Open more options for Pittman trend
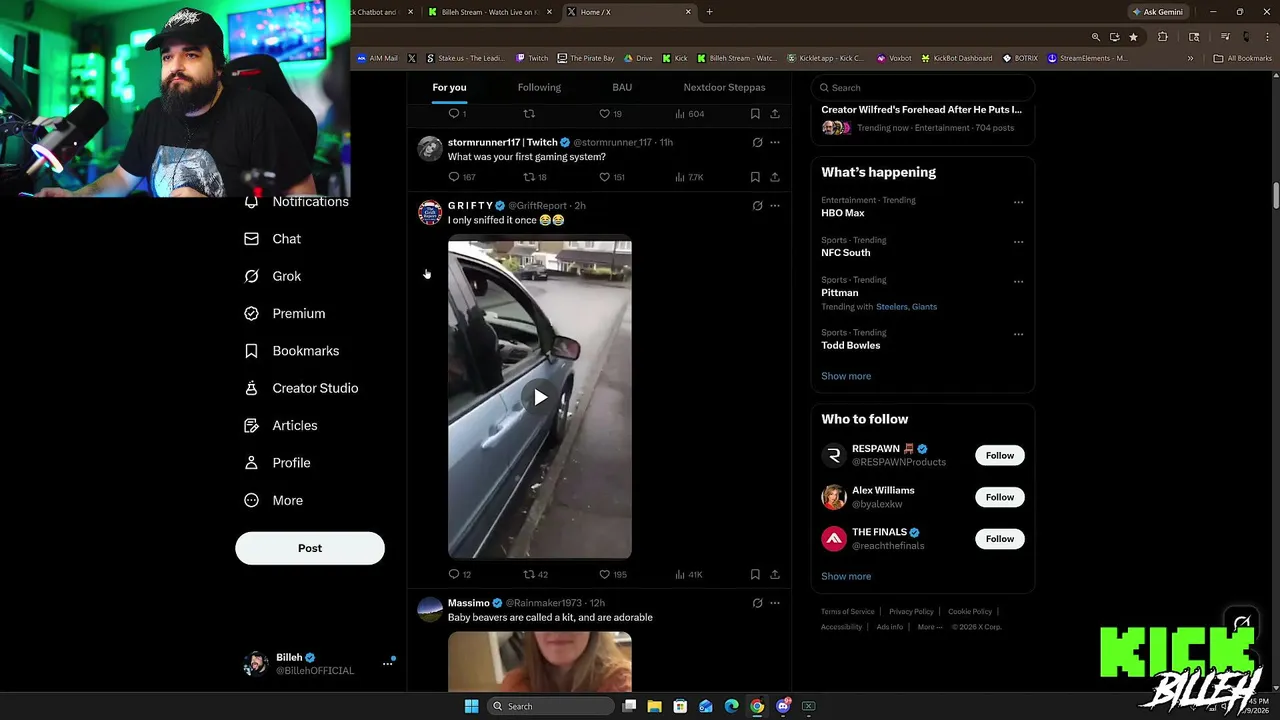This screenshot has width=1280, height=720. click(x=1018, y=282)
